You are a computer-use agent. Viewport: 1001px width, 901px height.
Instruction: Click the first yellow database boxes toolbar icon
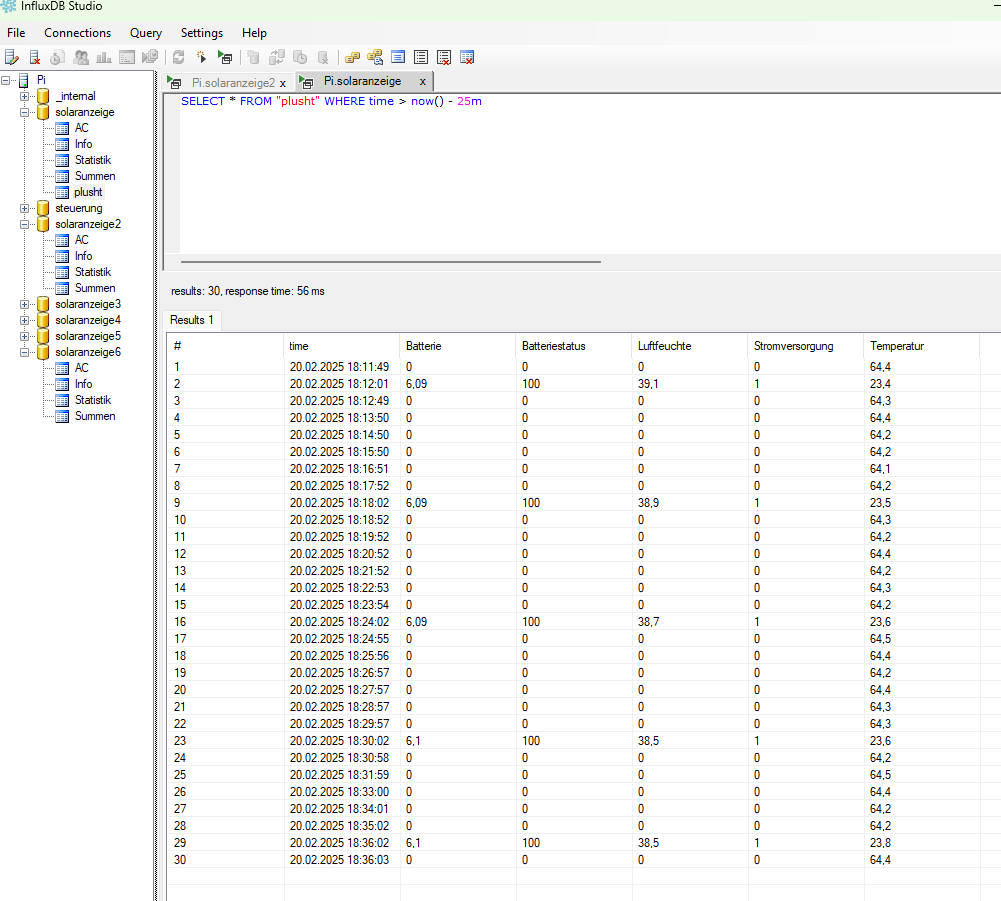pyautogui.click(x=352, y=57)
